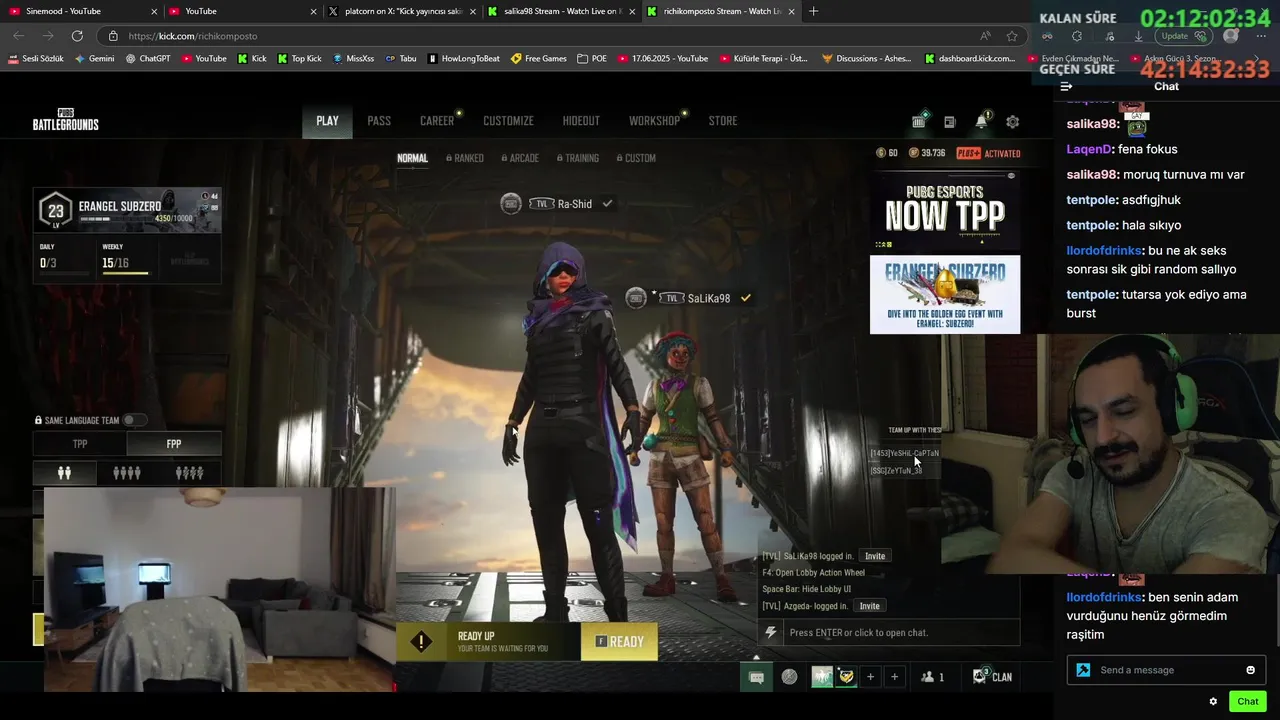
Task: Bookmark this page with the star icon
Action: [x=1012, y=36]
